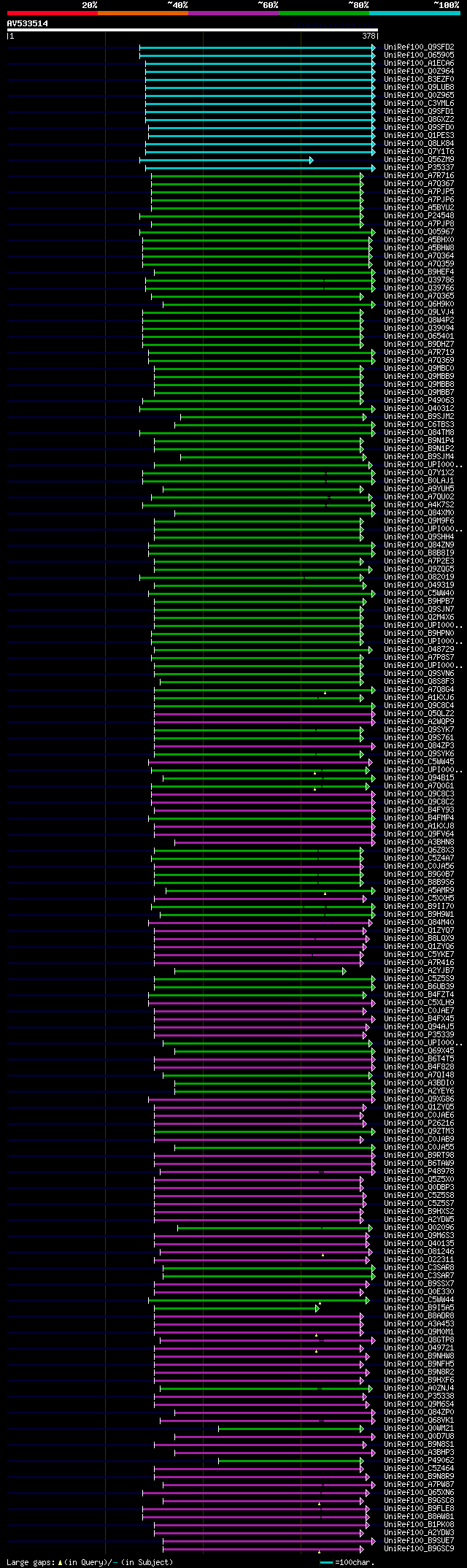Open hit UniRef100_O65905
The width and height of the screenshot is (467, 1568).
pyautogui.click(x=419, y=55)
